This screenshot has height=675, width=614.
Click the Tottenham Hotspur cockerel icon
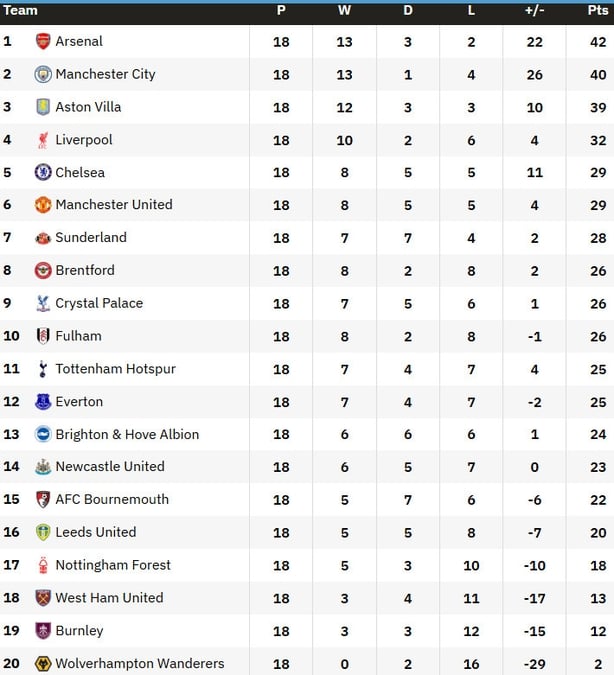pos(43,369)
